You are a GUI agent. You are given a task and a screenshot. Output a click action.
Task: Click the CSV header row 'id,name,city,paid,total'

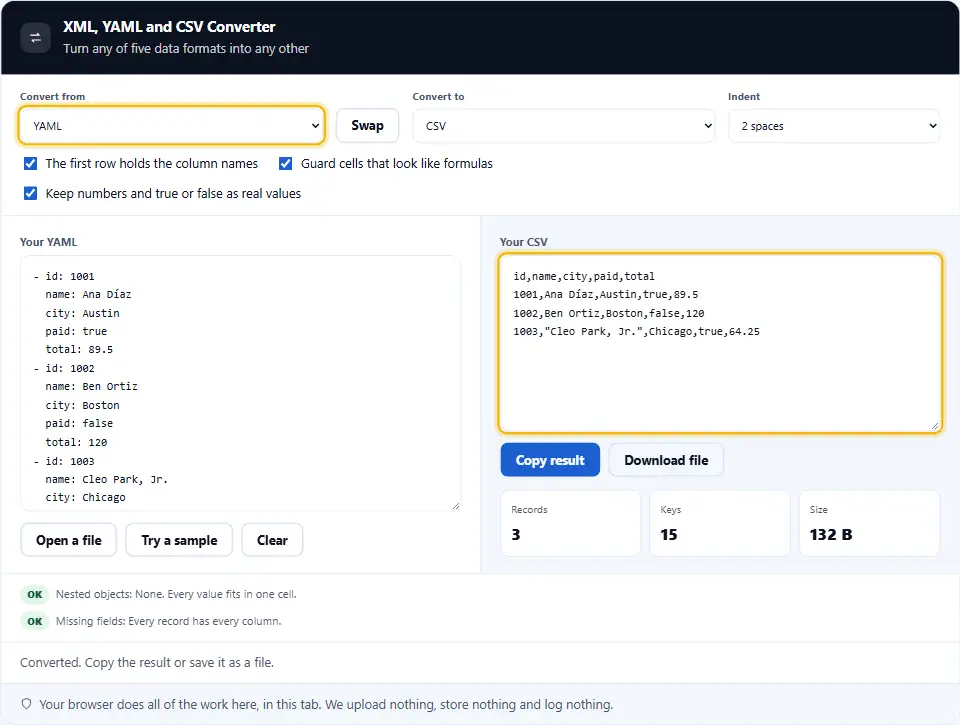coord(583,276)
